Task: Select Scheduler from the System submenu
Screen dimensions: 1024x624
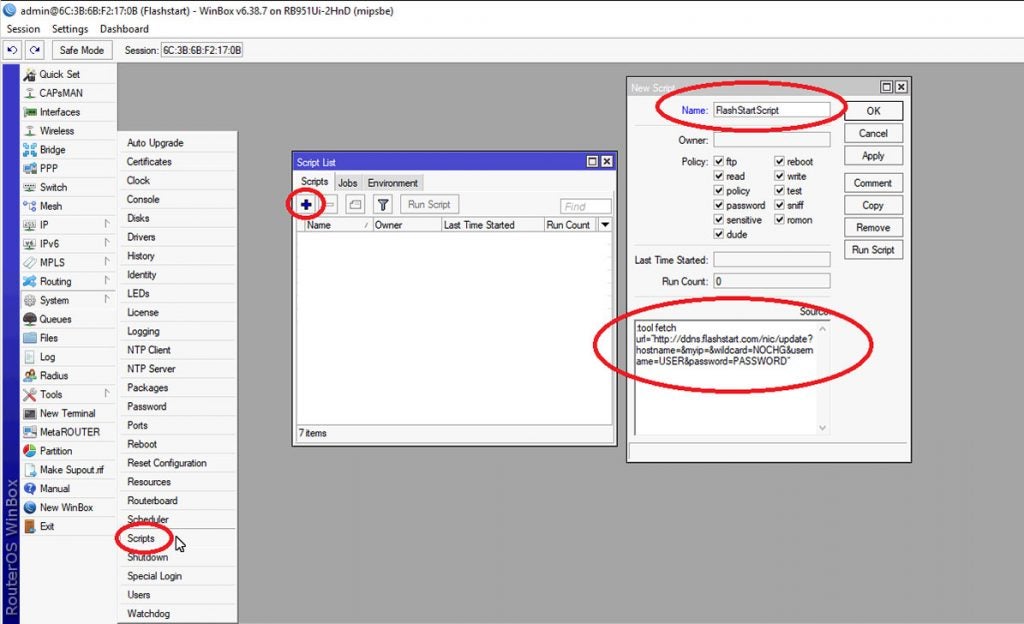Action: (x=147, y=519)
